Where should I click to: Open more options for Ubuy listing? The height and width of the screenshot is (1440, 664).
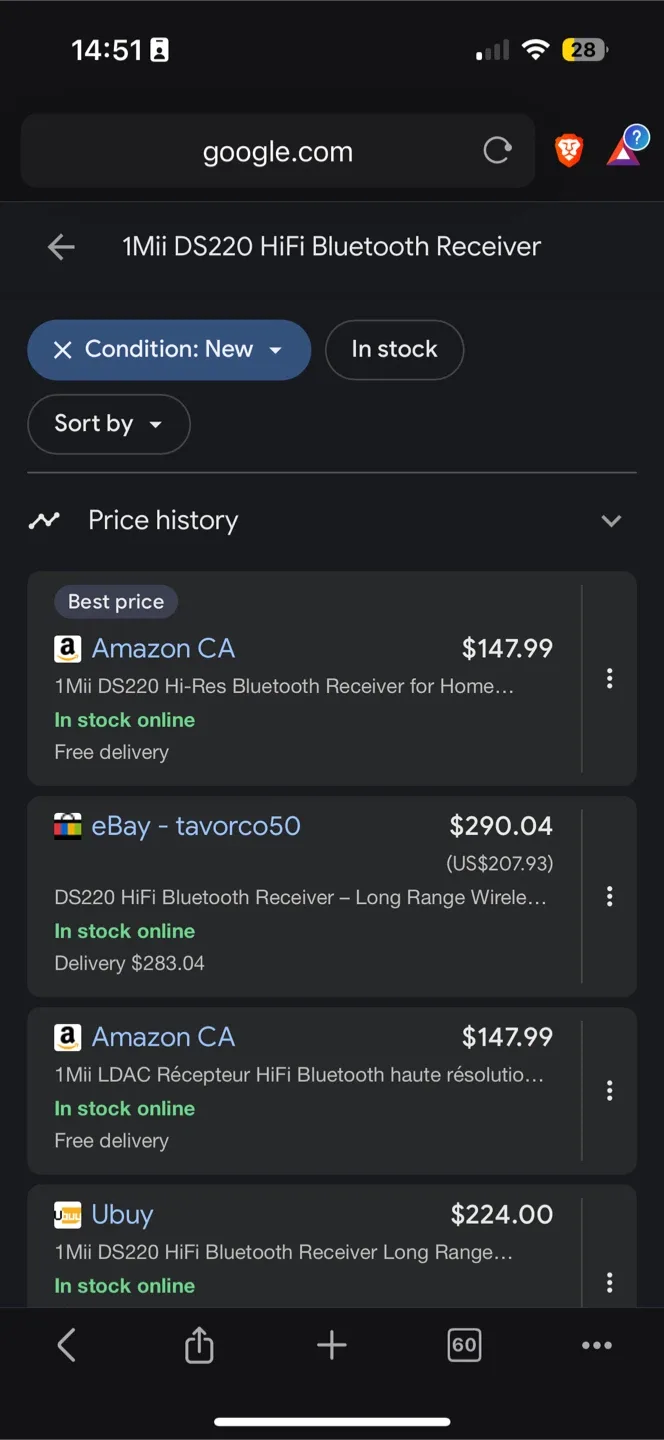pos(609,1282)
